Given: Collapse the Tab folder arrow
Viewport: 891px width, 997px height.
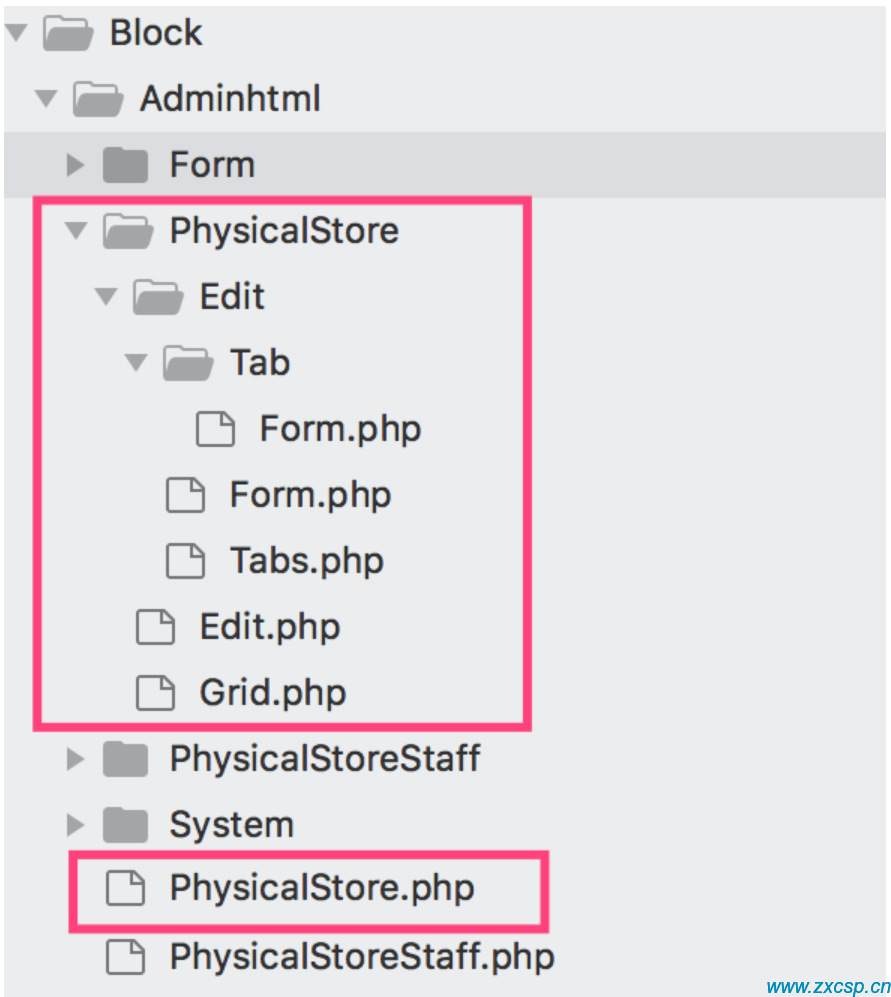Looking at the screenshot, I should (136, 362).
